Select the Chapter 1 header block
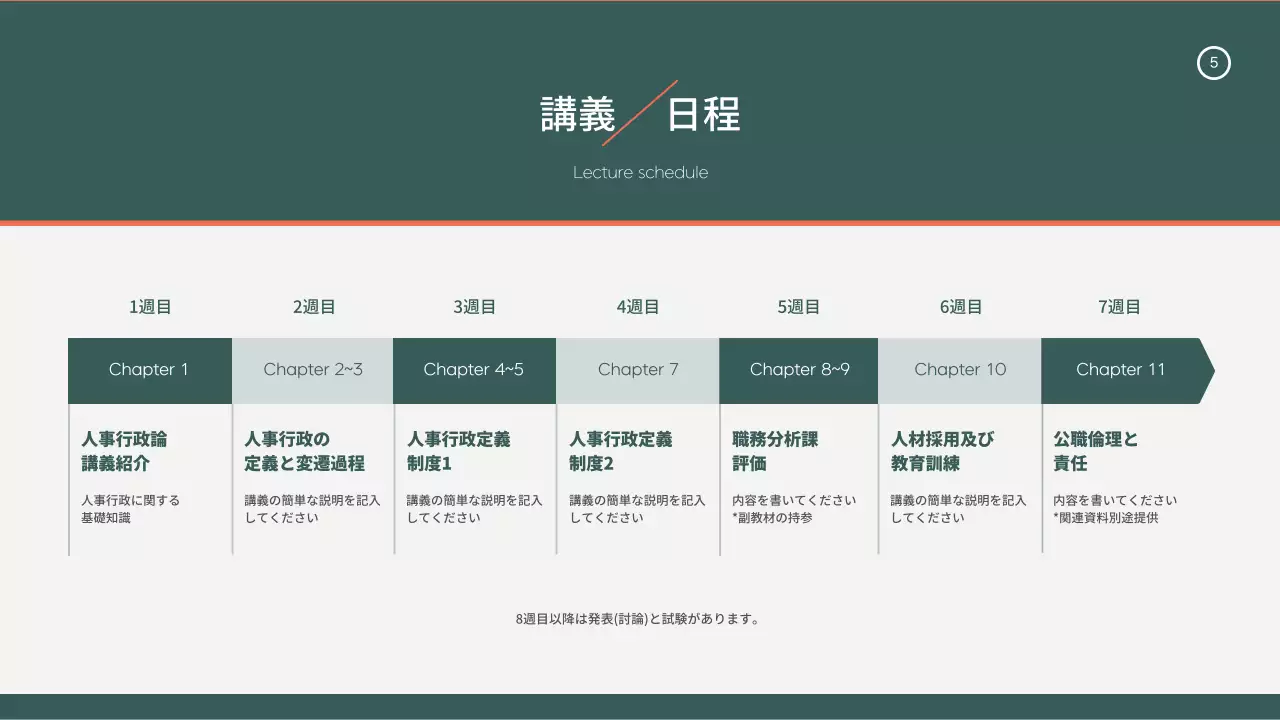 tap(149, 369)
